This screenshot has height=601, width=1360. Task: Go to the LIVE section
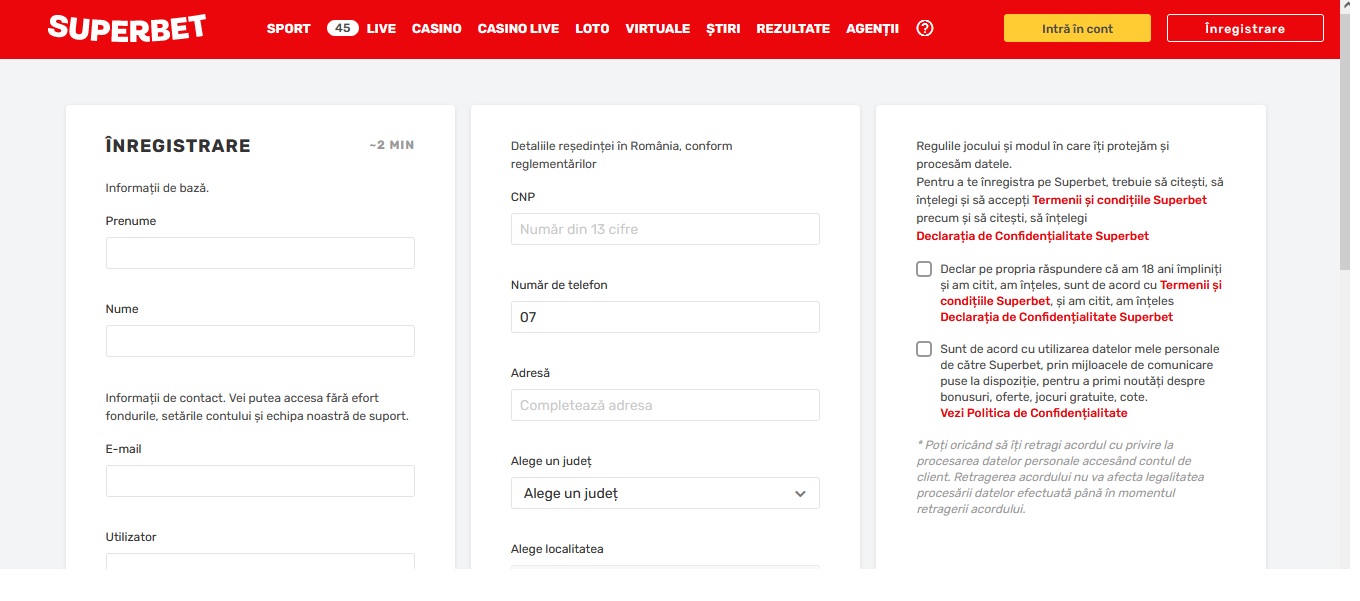coord(381,29)
